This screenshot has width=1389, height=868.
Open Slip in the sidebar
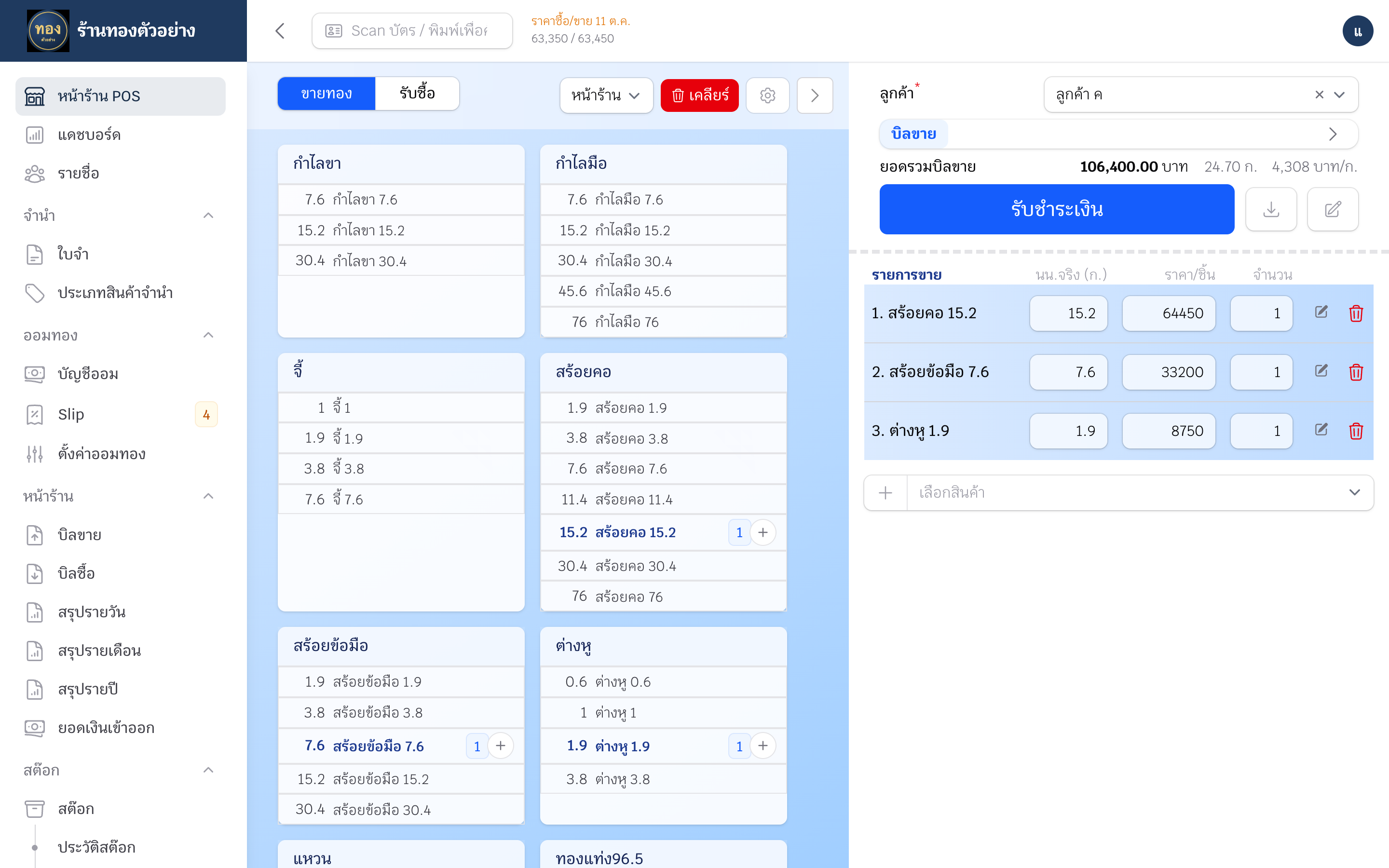[x=121, y=414]
